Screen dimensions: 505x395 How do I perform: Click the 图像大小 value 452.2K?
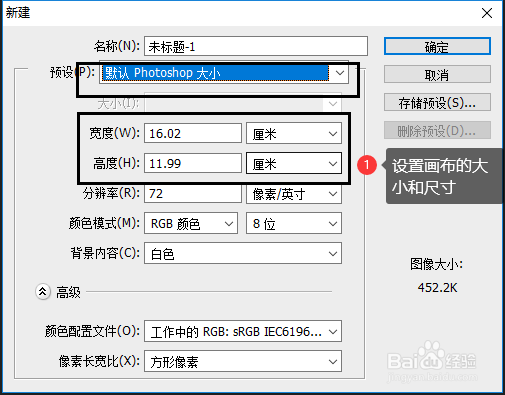coord(437,288)
